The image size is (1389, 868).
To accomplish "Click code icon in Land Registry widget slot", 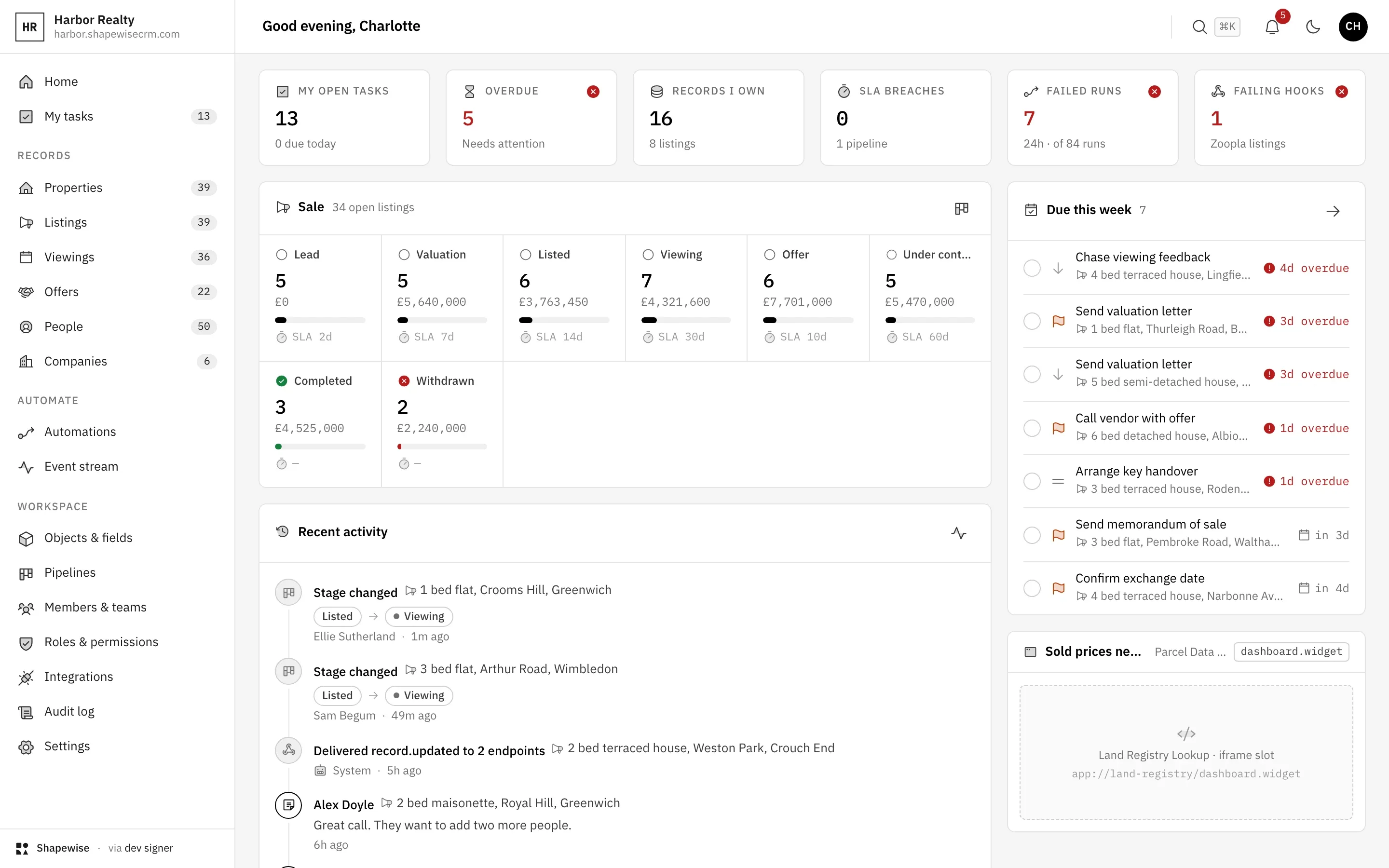I will click(1186, 733).
